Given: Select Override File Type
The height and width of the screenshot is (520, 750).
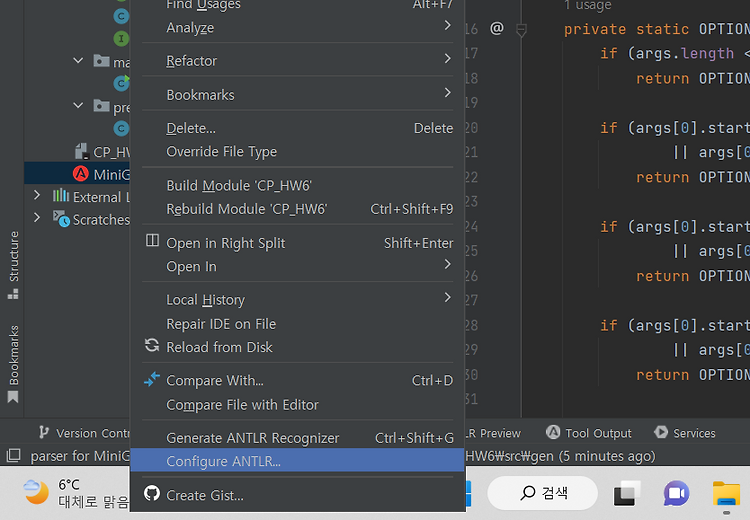Looking at the screenshot, I should coord(298,152).
